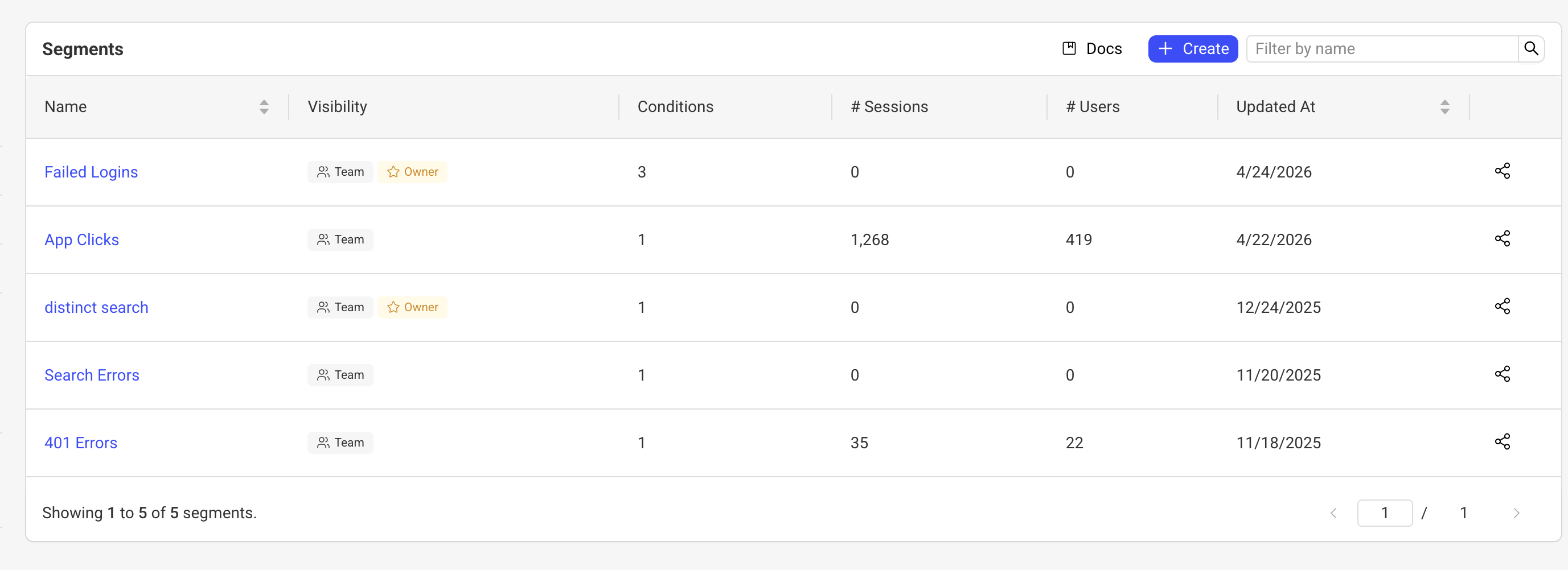
Task: Click the page number input box
Action: coord(1384,513)
